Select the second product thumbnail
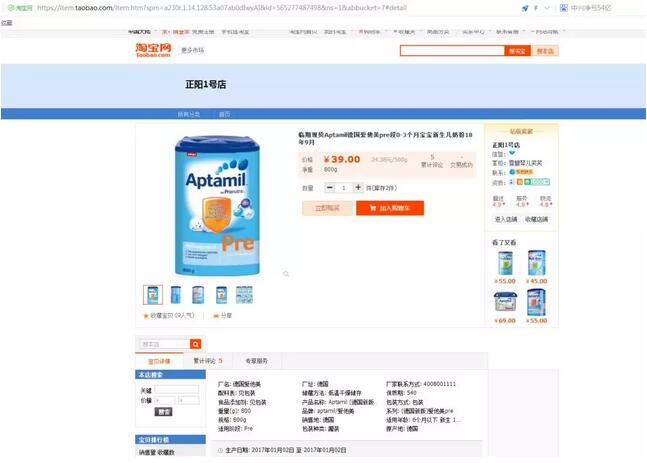Image resolution: width=647 pixels, height=463 pixels. coord(176,295)
